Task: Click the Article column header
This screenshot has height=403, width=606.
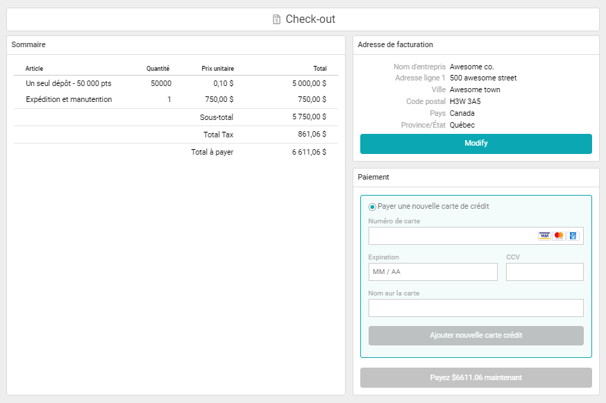Action: click(x=34, y=69)
